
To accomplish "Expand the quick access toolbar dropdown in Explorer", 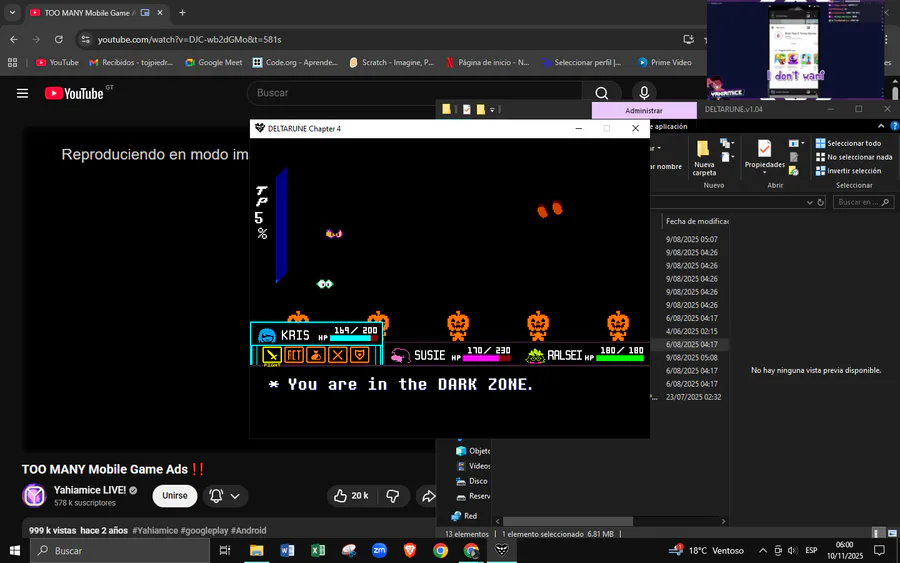I will click(492, 110).
